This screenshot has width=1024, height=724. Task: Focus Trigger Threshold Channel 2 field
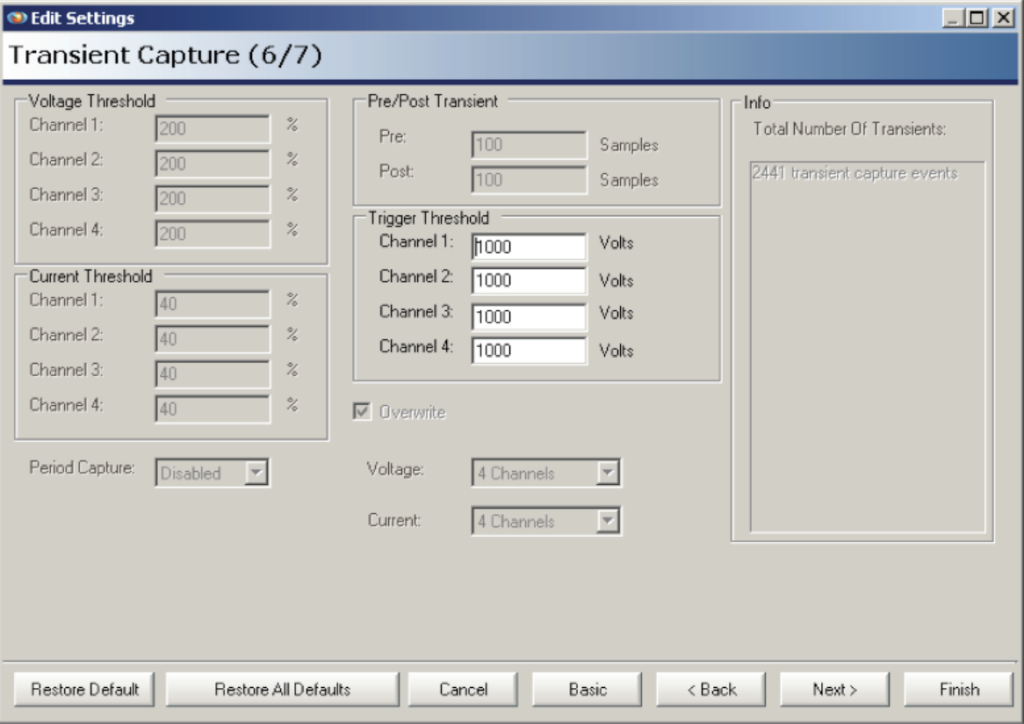529,281
